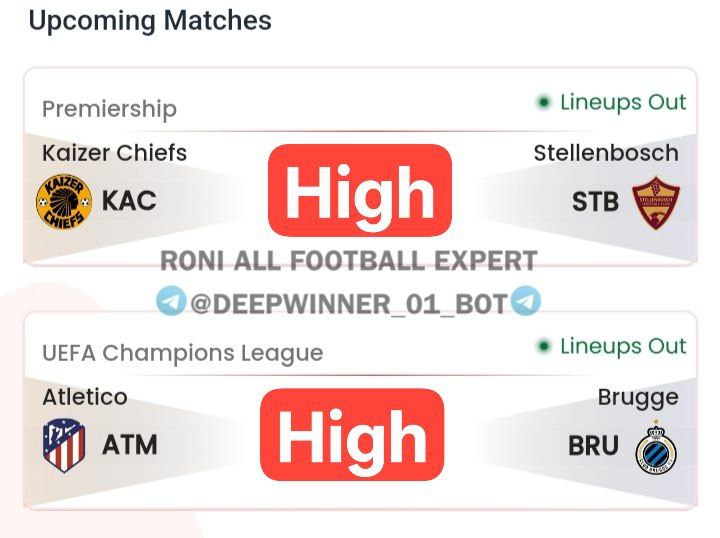Click the right Telegram icon
The width and height of the screenshot is (720, 538).
pyautogui.click(x=525, y=301)
